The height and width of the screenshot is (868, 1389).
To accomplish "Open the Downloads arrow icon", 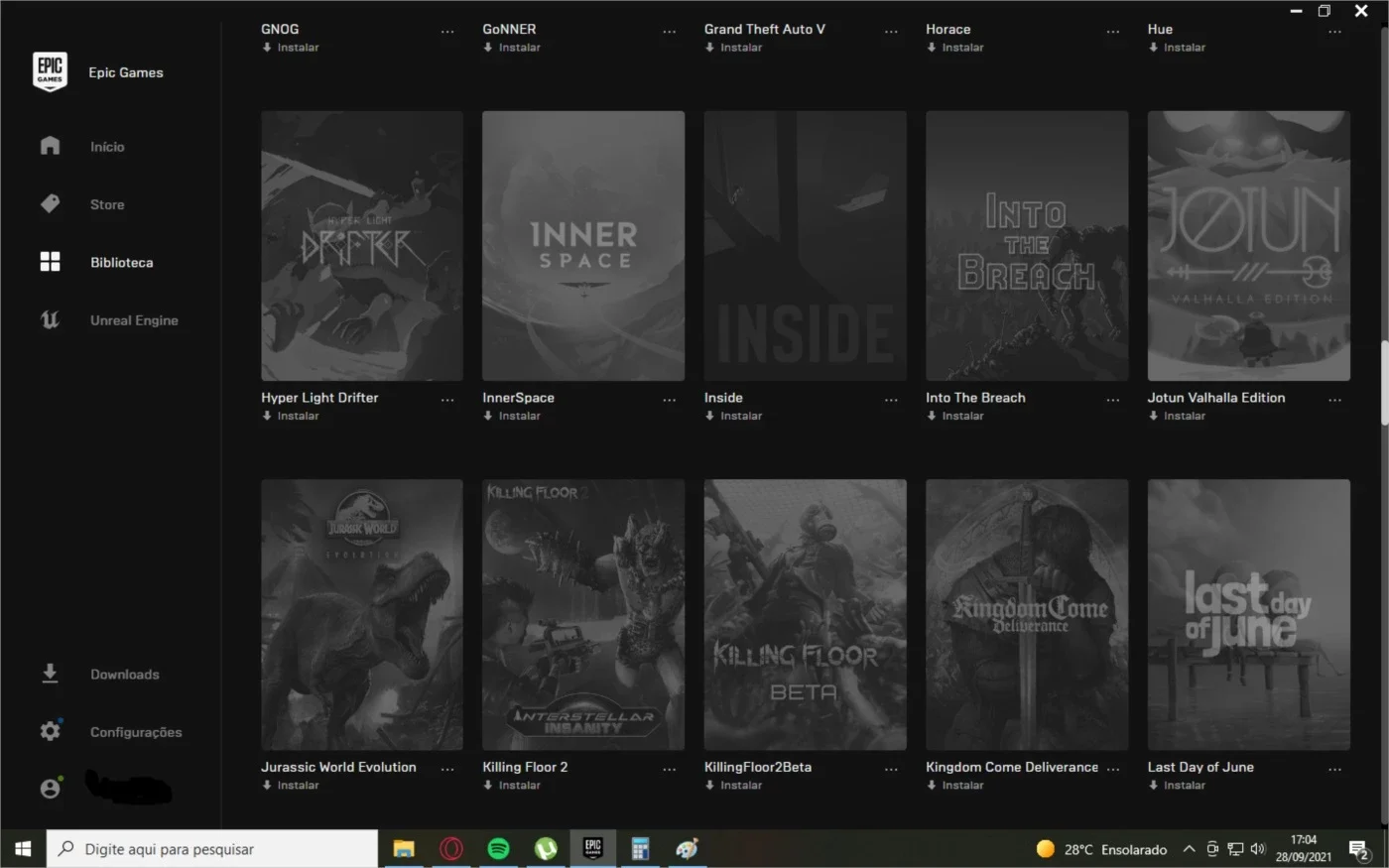I will tap(50, 674).
